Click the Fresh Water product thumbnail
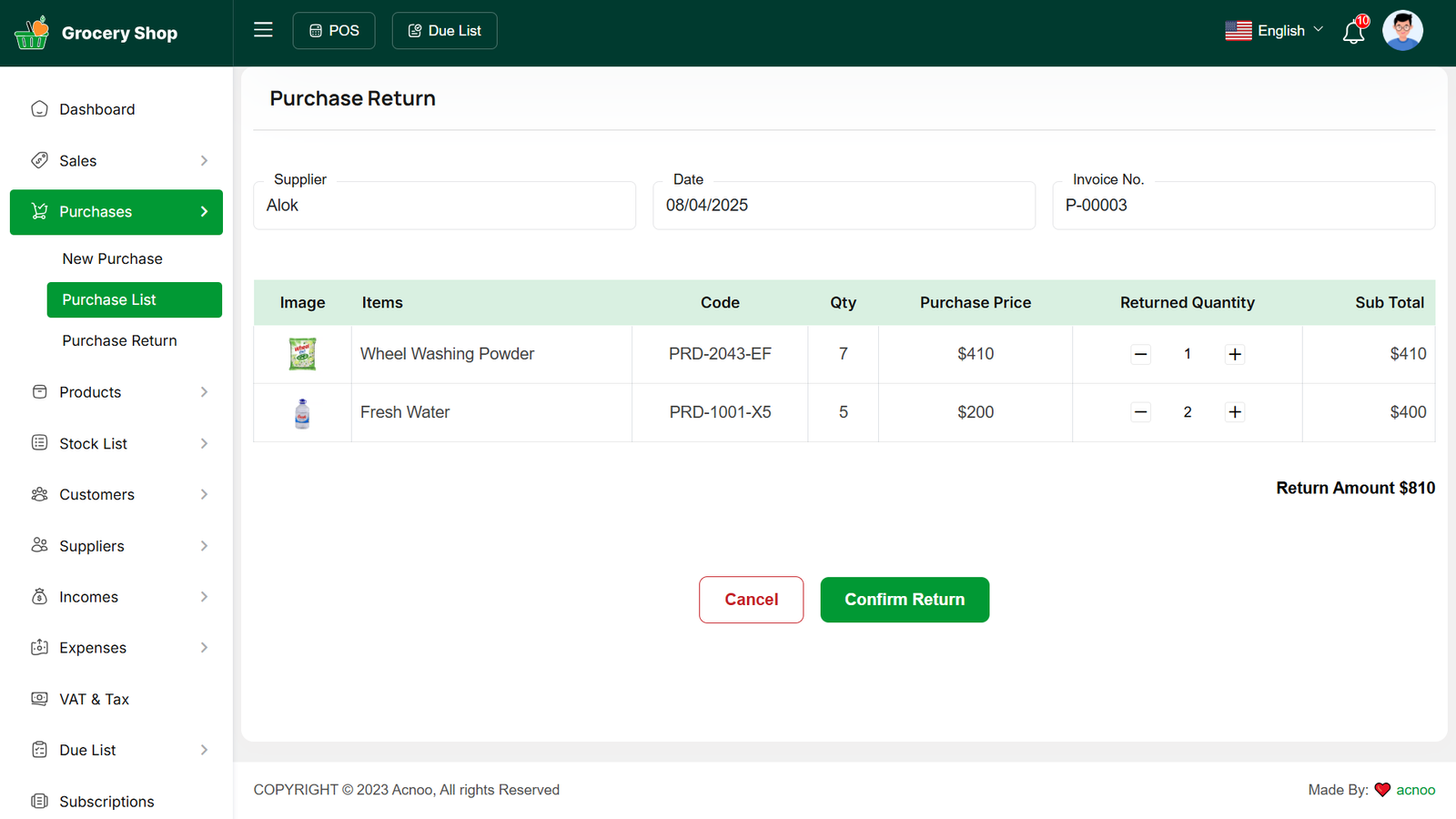 [302, 413]
